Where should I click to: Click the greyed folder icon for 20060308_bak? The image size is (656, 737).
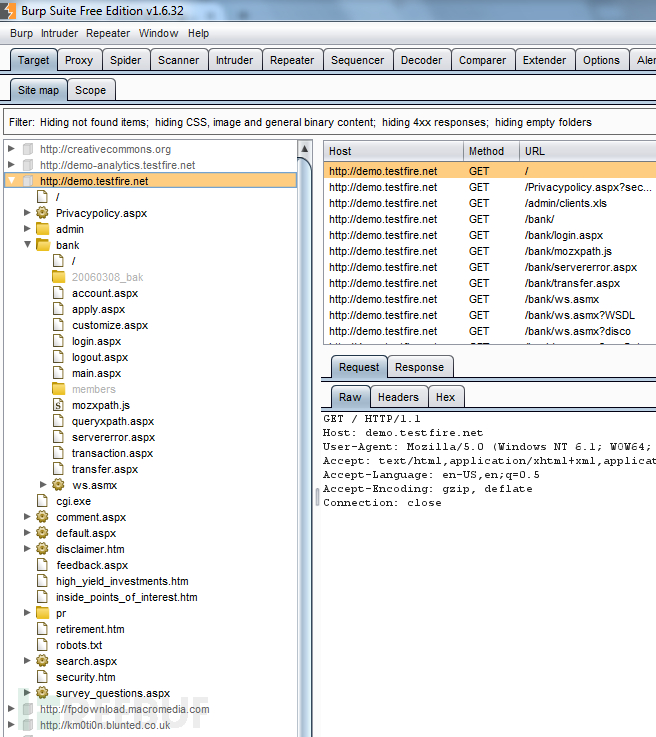click(59, 277)
